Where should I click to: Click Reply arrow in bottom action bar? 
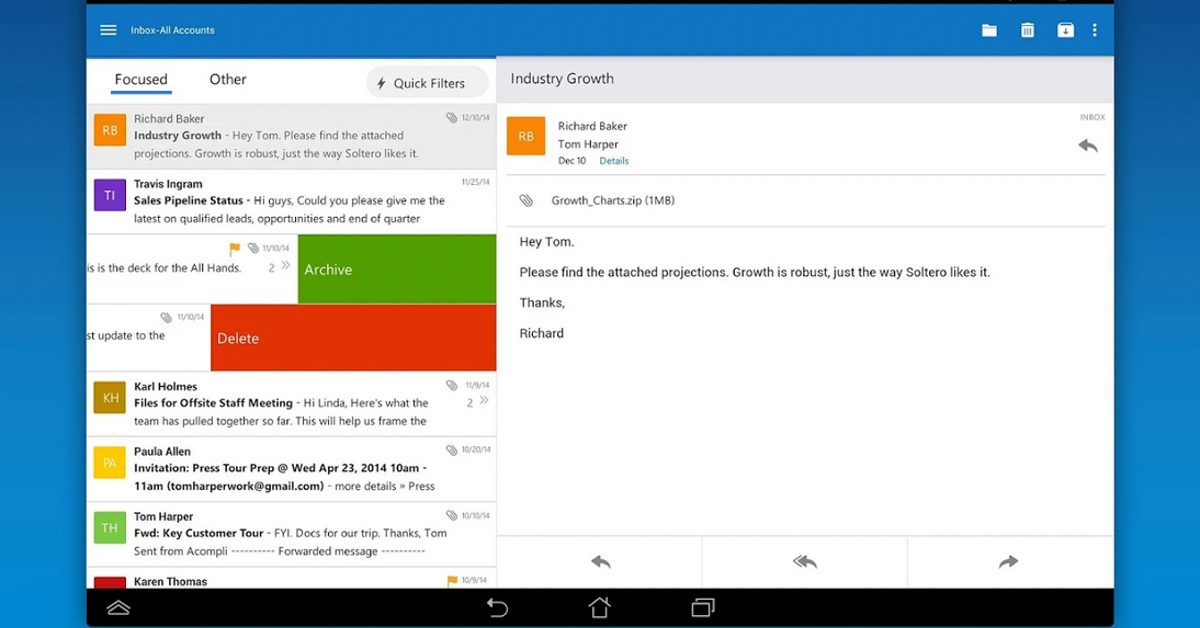coord(600,562)
